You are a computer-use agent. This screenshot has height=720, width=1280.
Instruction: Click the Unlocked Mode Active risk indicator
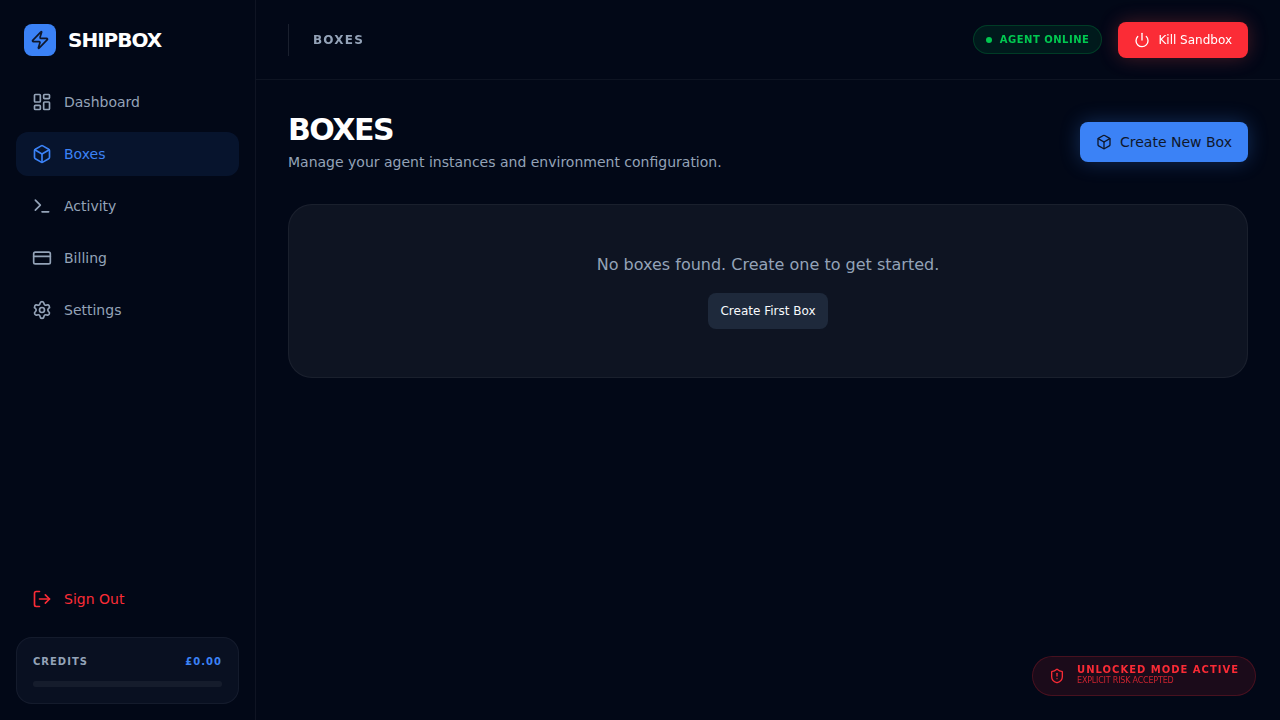tap(1143, 675)
